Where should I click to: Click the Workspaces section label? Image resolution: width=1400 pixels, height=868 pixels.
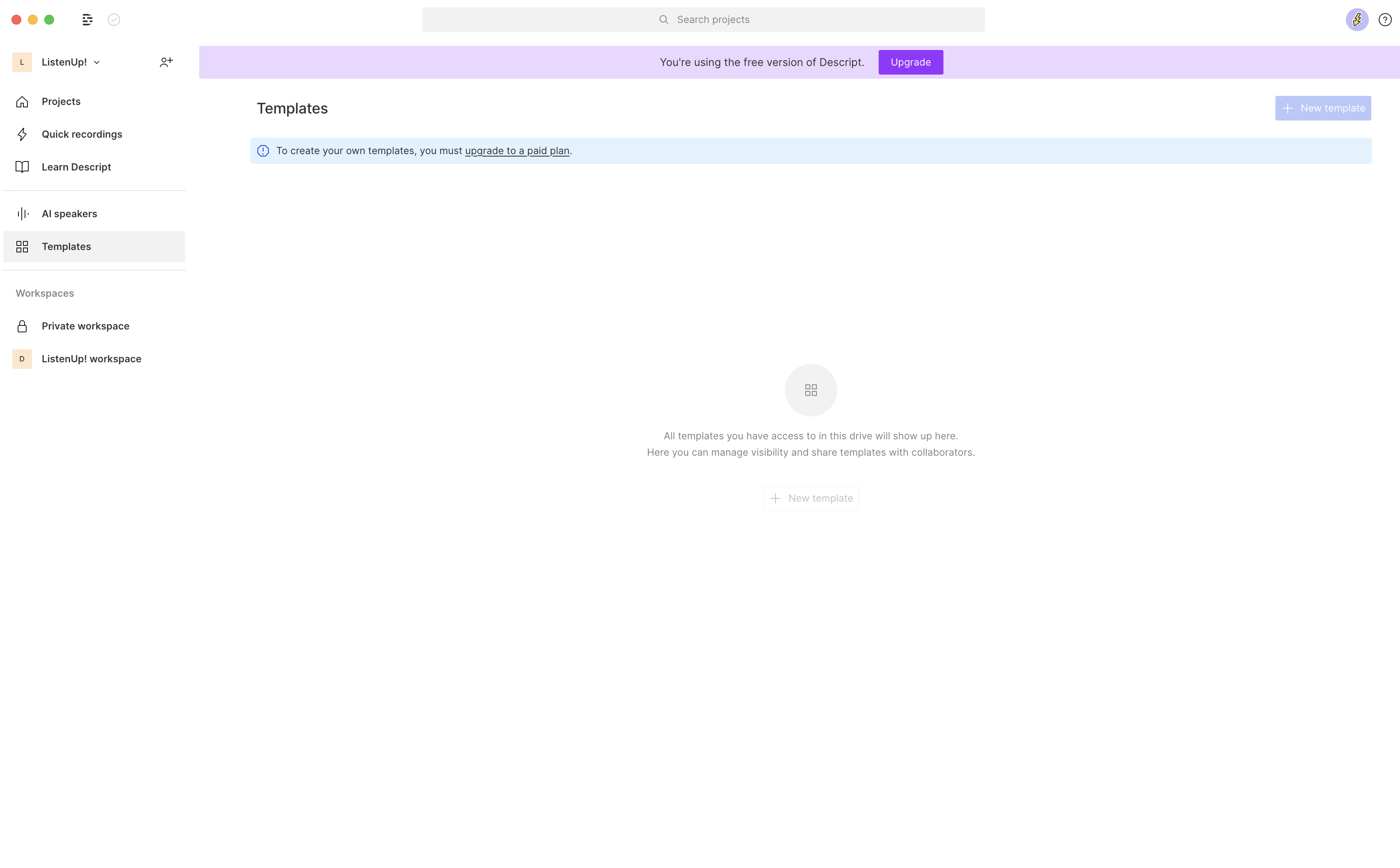[x=45, y=293]
